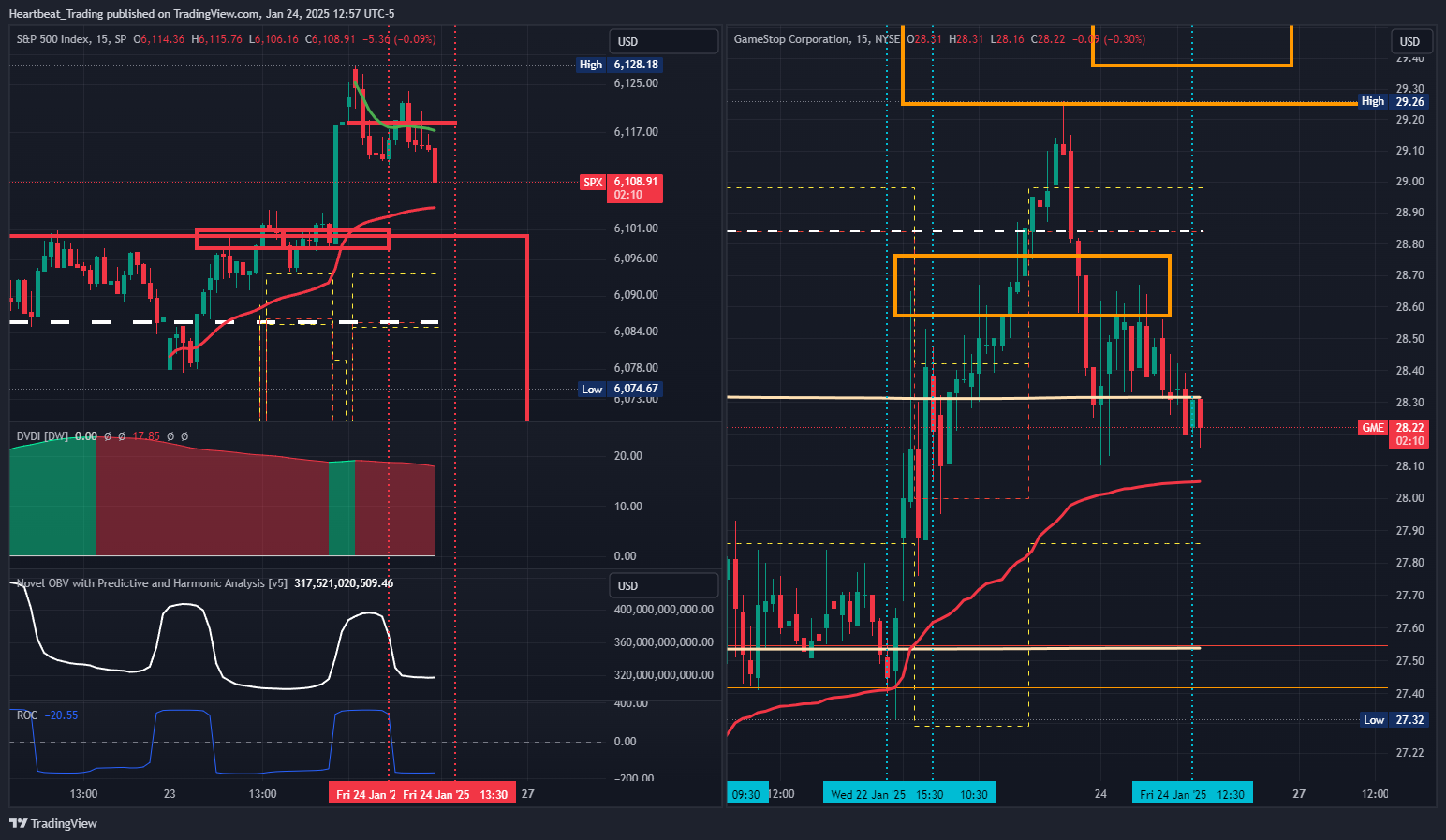Viewport: 1446px width, 840px height.
Task: Click the 10.00 tick in DVDI pane
Action: (628, 507)
